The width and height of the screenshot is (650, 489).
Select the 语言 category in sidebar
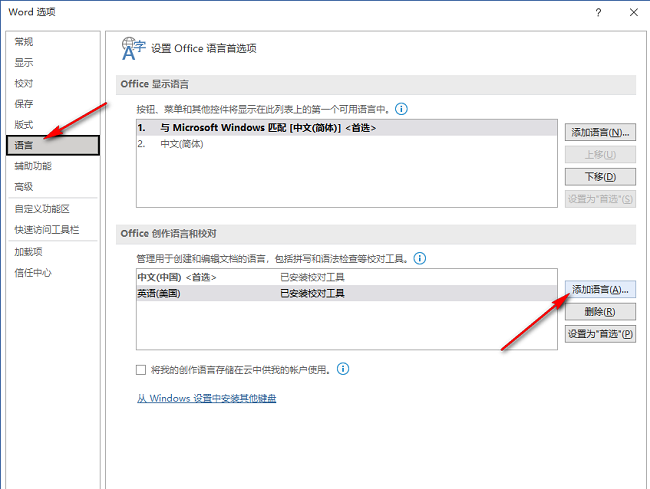point(53,145)
